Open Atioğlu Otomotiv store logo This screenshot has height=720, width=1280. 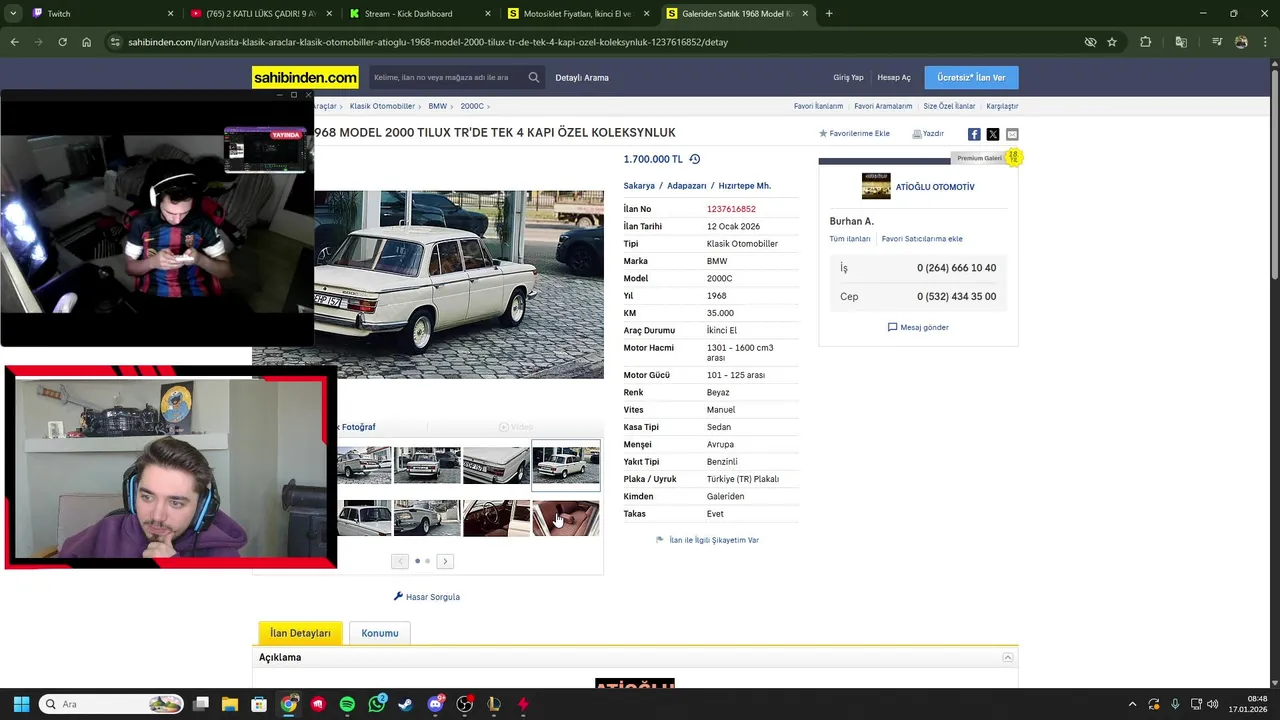point(876,186)
